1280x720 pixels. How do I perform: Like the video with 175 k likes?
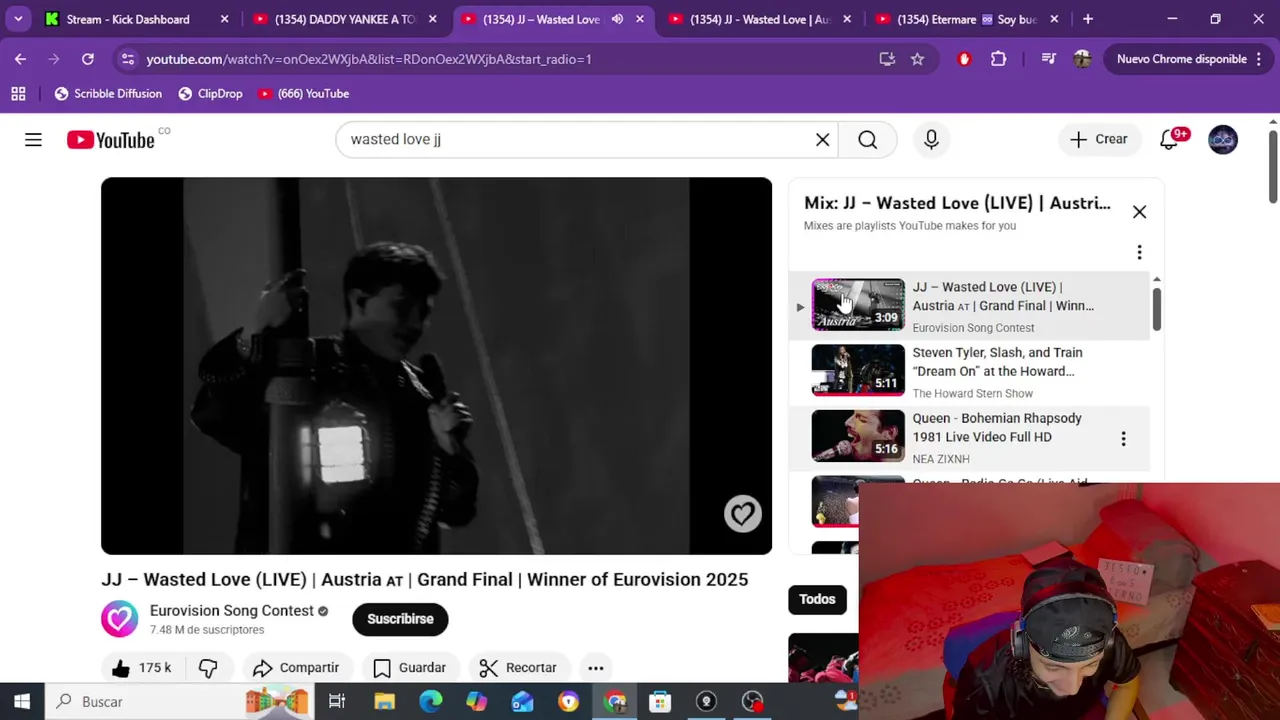[x=143, y=668]
